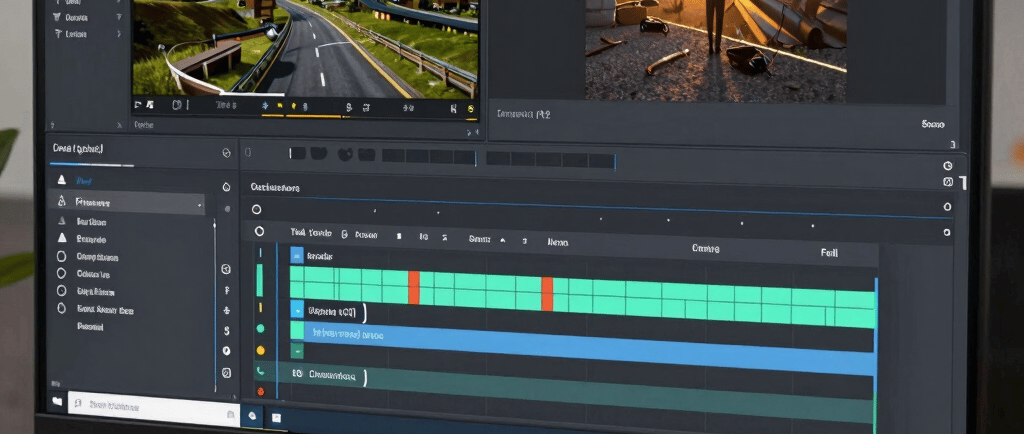Viewport: 1024px width, 434px height.
Task: Click the circle toggle on the dotted ruler row
Action: coord(257,209)
